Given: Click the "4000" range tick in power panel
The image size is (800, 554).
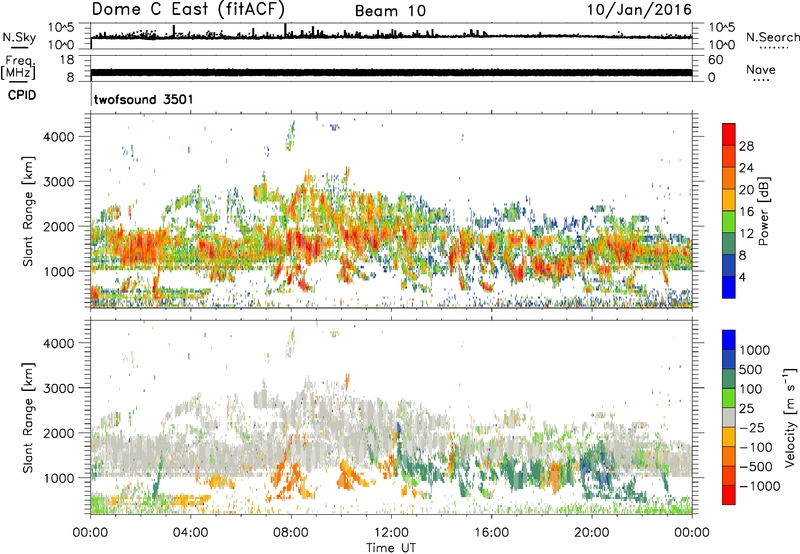Looking at the screenshot, I should 59,137.
